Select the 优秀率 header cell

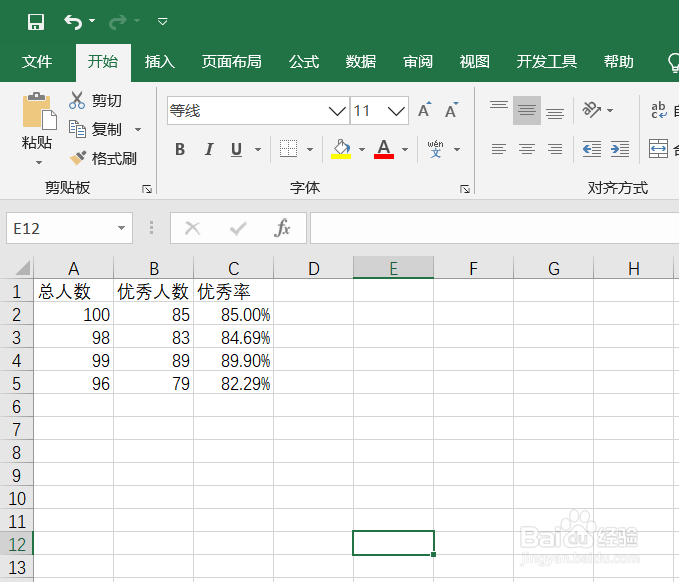tap(233, 291)
